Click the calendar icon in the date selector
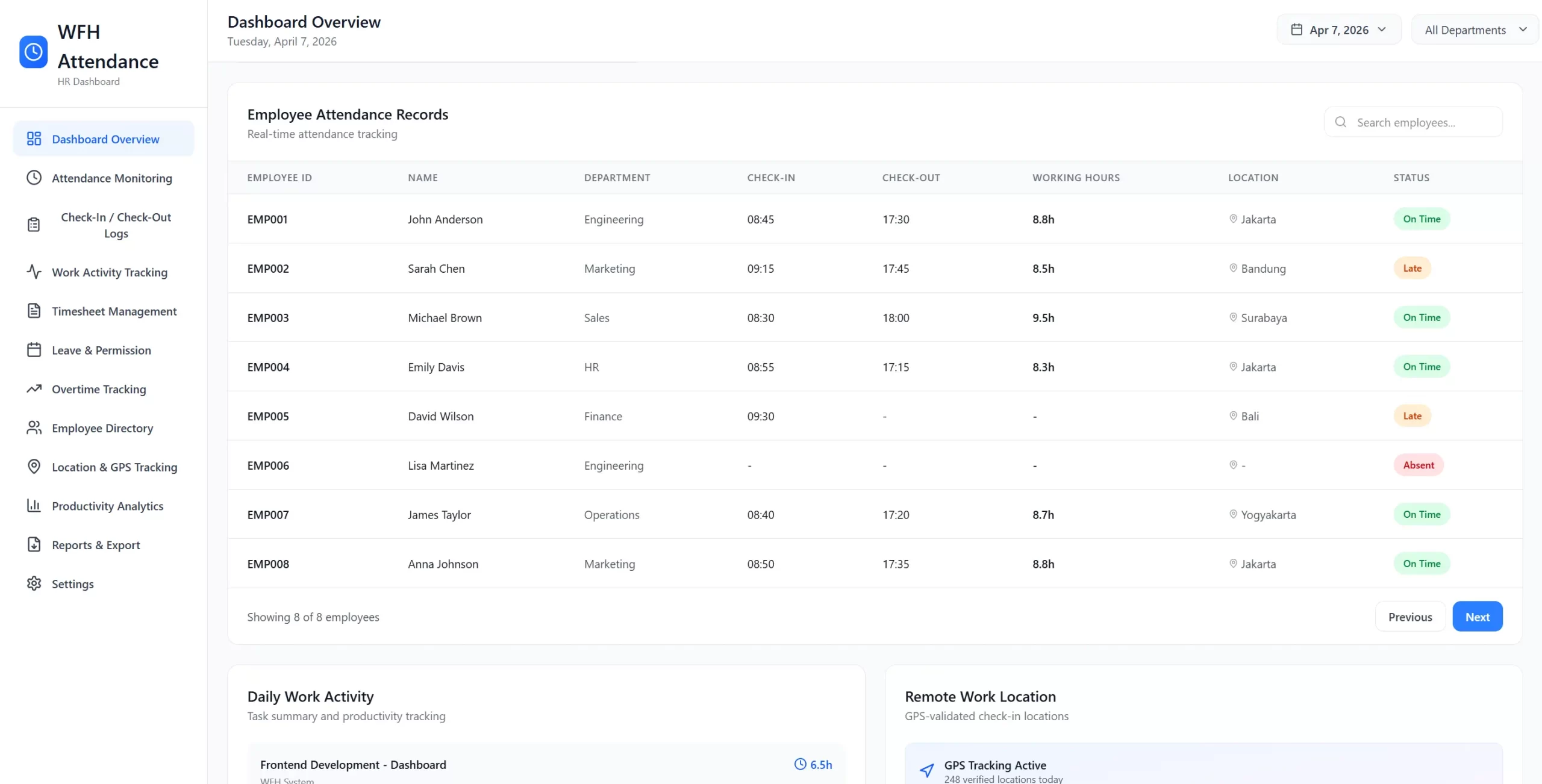This screenshot has height=784, width=1542. tap(1296, 30)
